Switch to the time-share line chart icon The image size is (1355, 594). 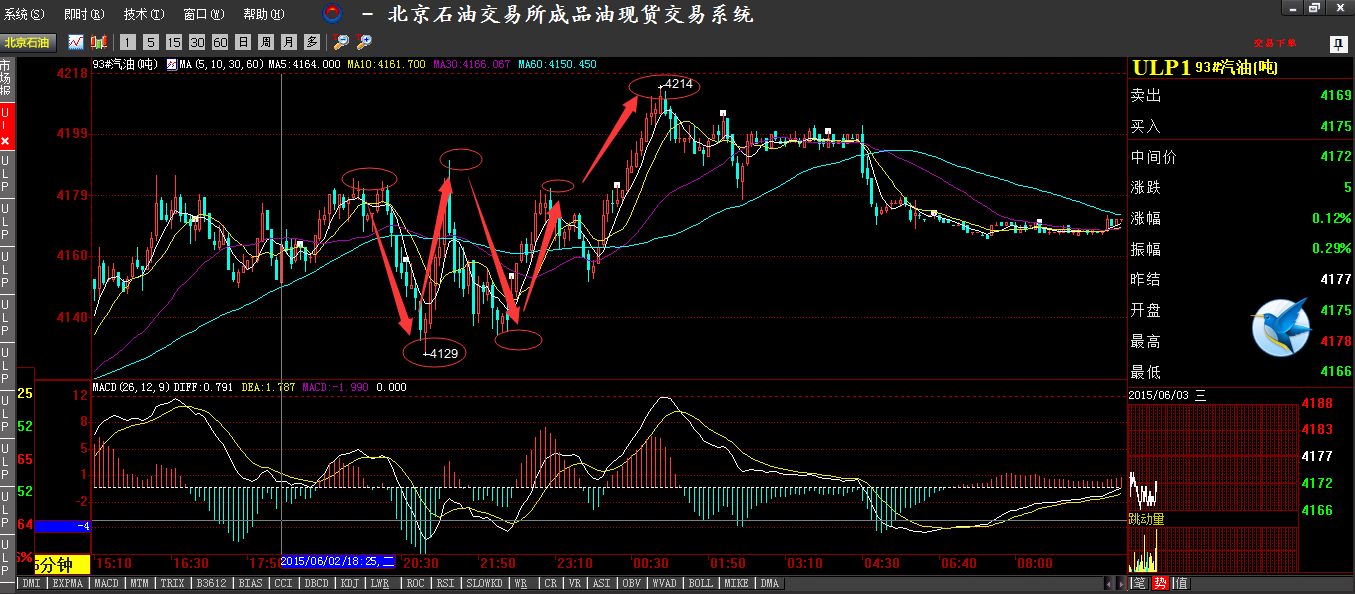(76, 42)
